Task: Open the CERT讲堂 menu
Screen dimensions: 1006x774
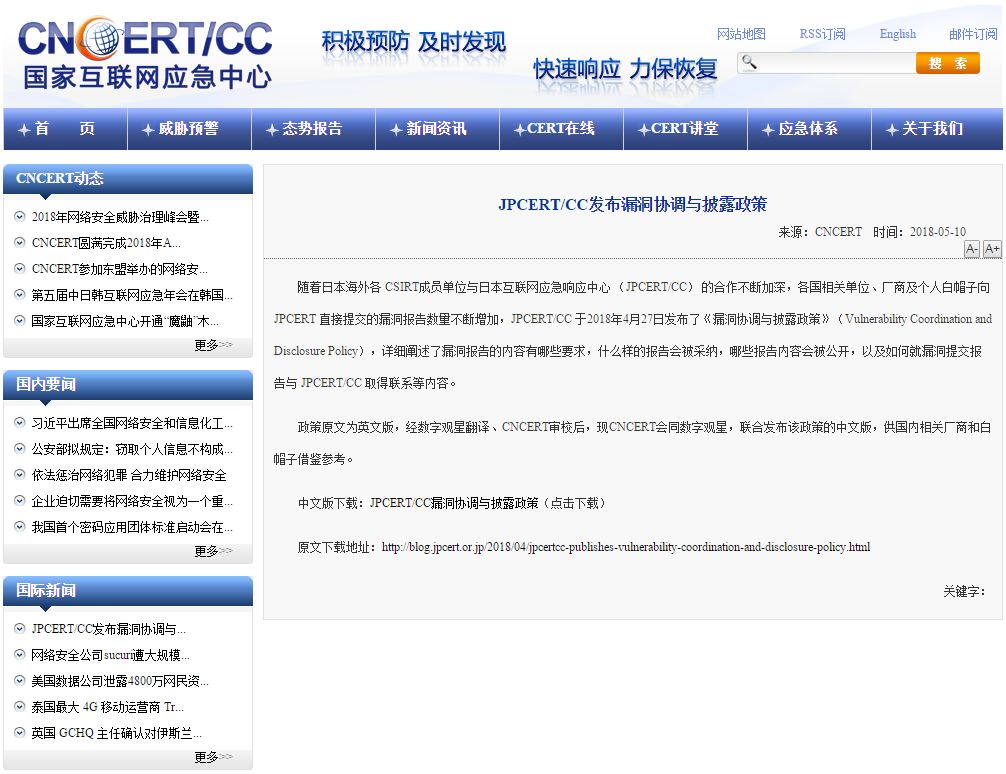Action: (685, 129)
